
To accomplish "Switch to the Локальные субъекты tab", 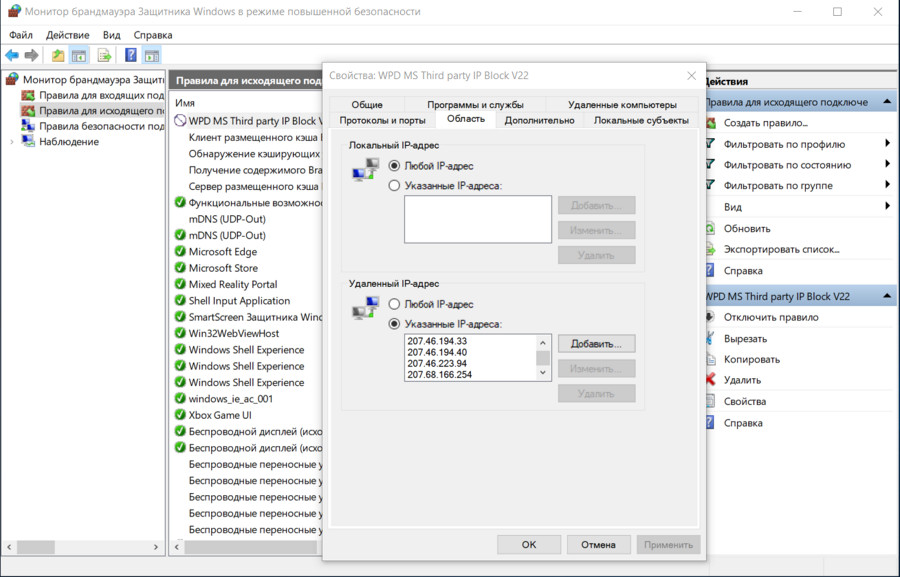I will tap(641, 120).
